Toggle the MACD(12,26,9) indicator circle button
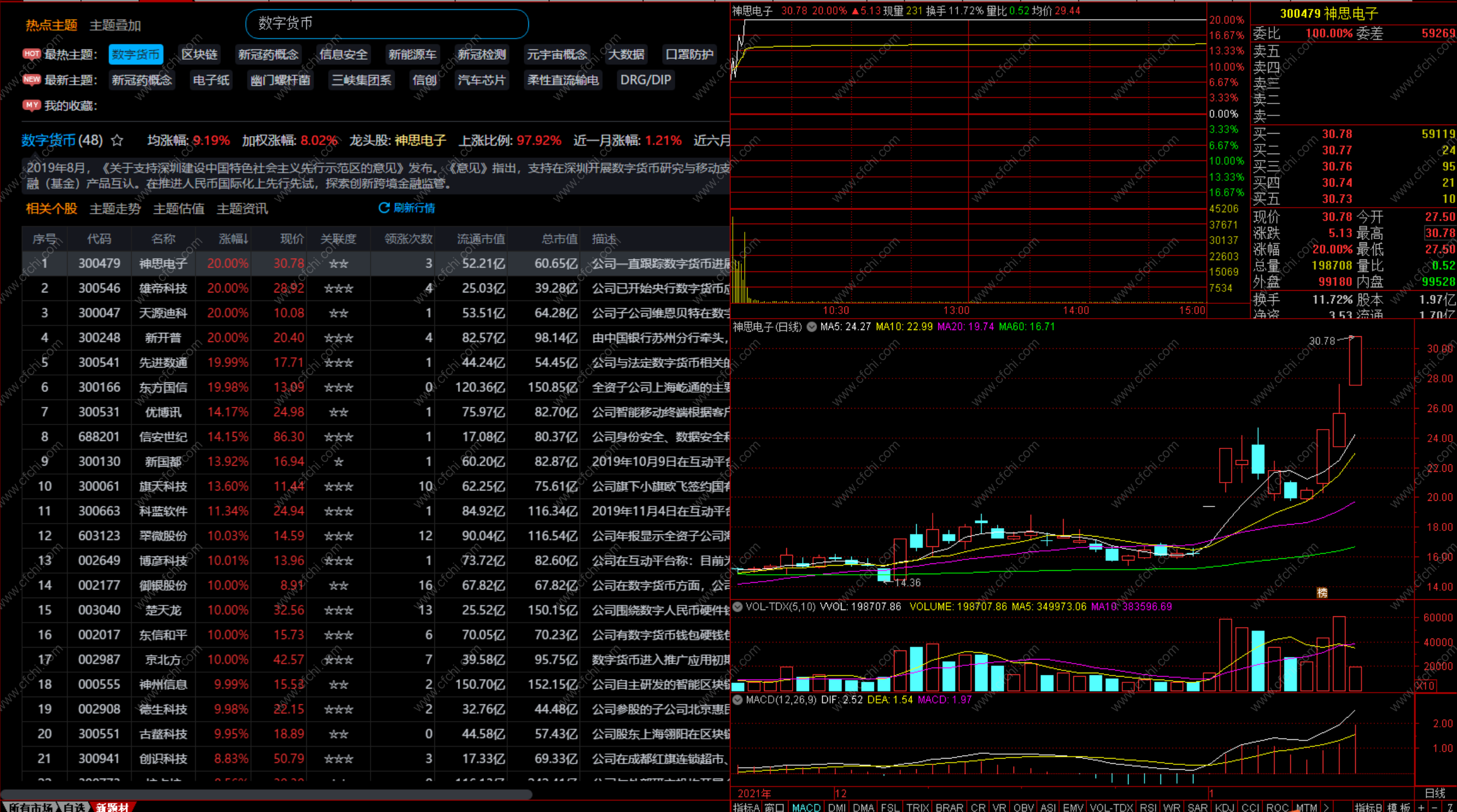1457x812 pixels. (737, 700)
